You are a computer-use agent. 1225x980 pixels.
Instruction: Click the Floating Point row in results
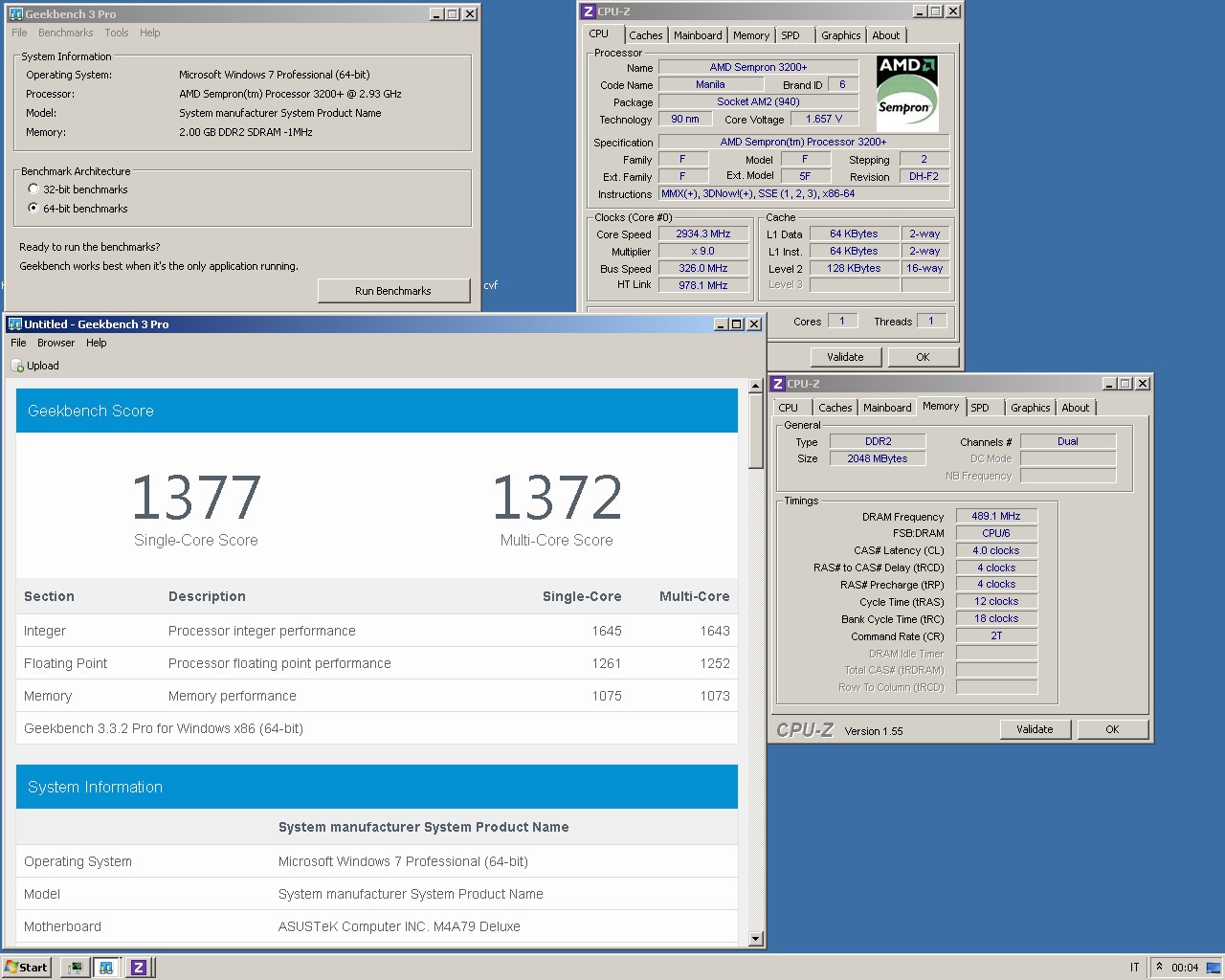(x=377, y=663)
